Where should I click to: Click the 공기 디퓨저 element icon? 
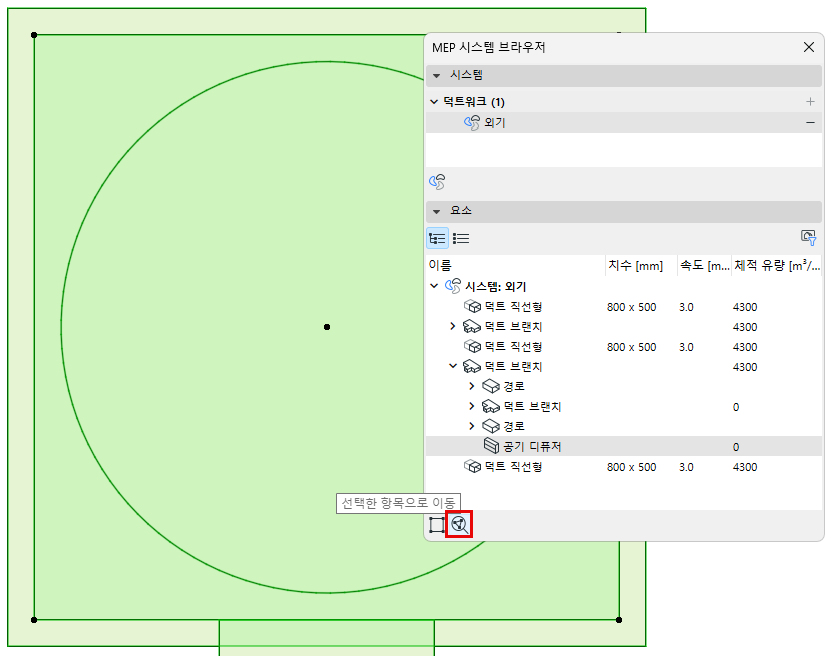tap(491, 446)
